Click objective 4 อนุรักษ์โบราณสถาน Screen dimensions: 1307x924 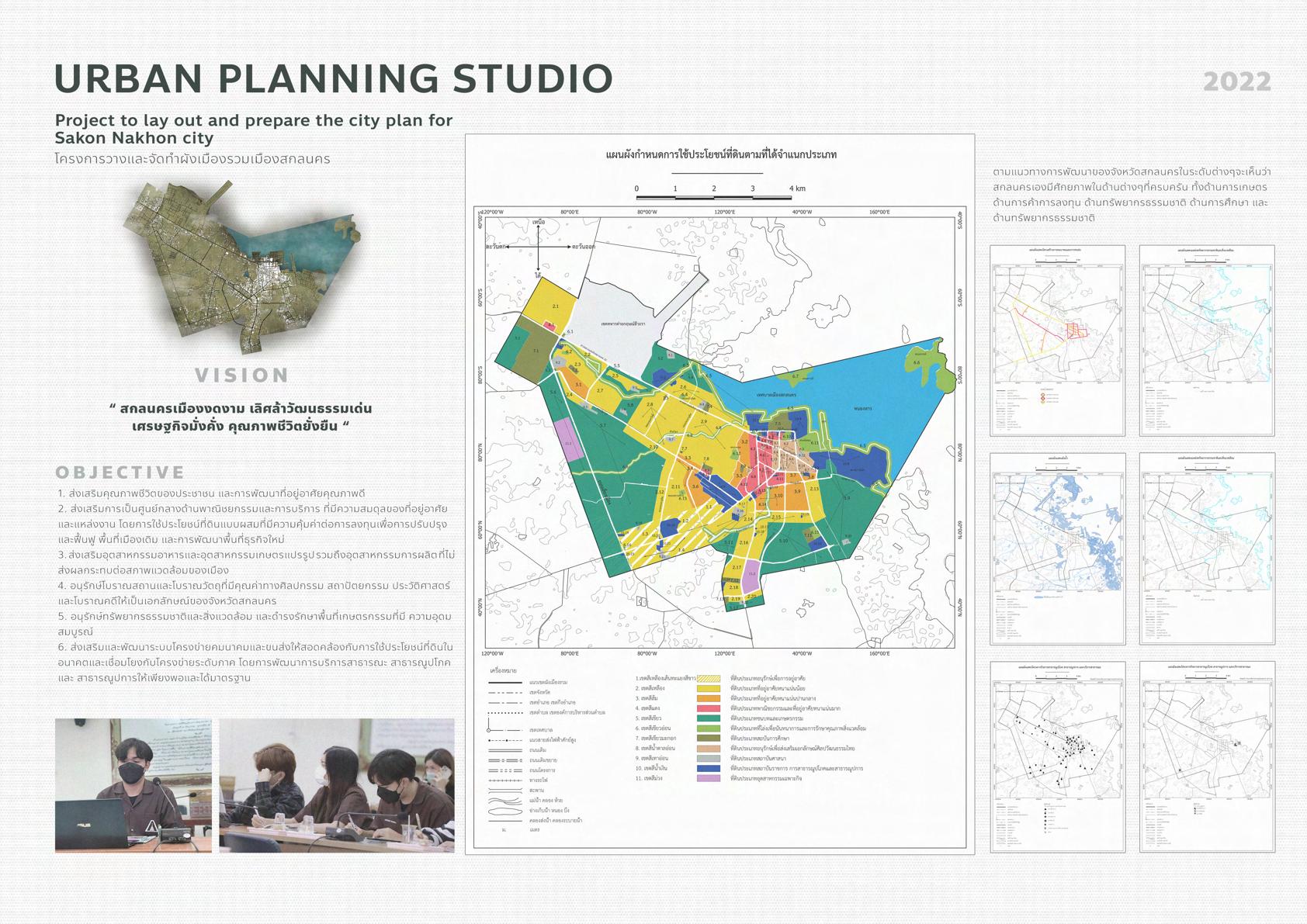[254, 594]
